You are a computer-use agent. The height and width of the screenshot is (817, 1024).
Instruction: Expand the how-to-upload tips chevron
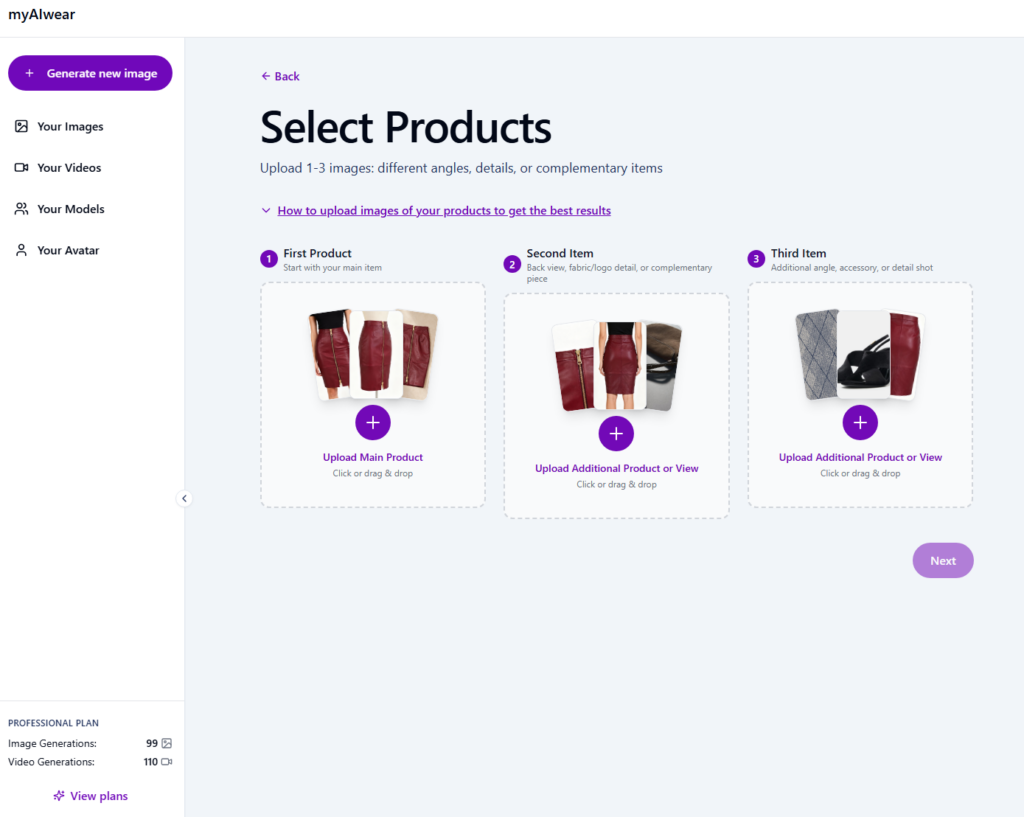[266, 211]
